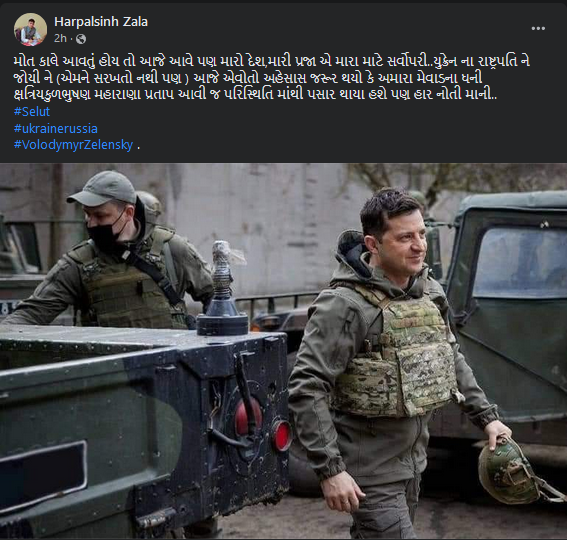
Task: Click the post text line mentioning મહારાણા પ્રતાપ
Action: coord(255,95)
